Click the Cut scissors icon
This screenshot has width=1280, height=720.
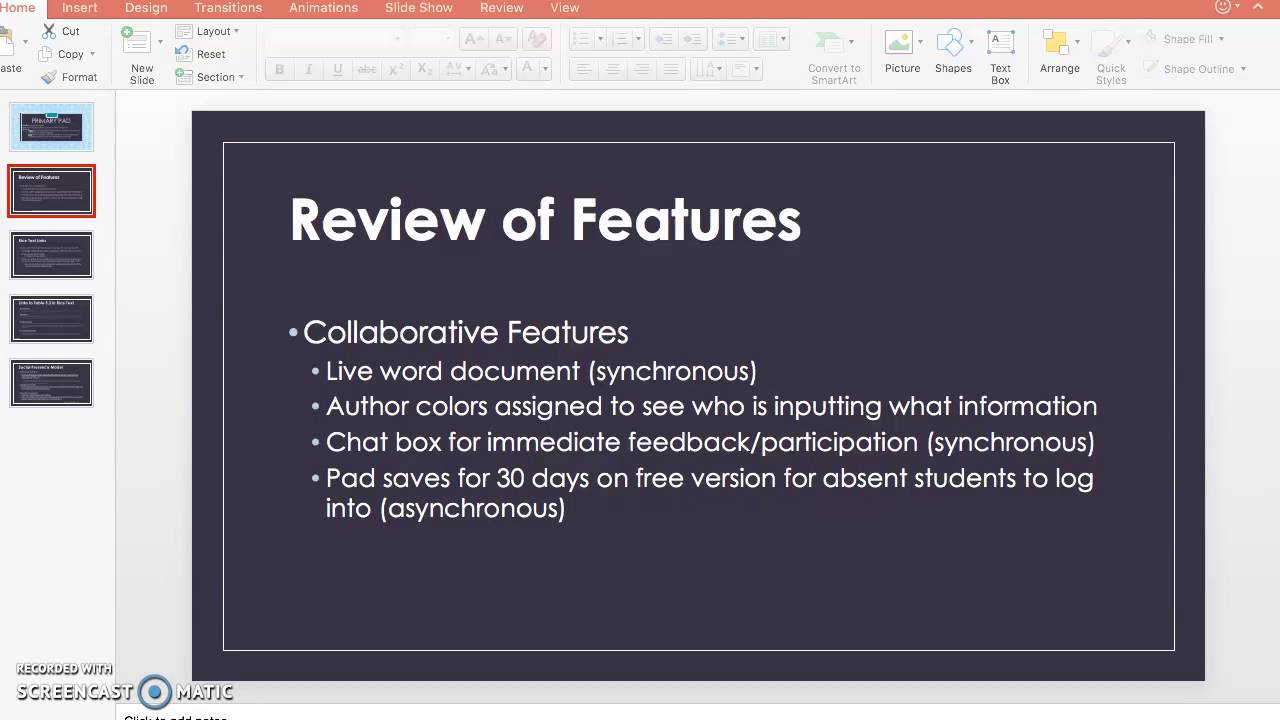48,31
